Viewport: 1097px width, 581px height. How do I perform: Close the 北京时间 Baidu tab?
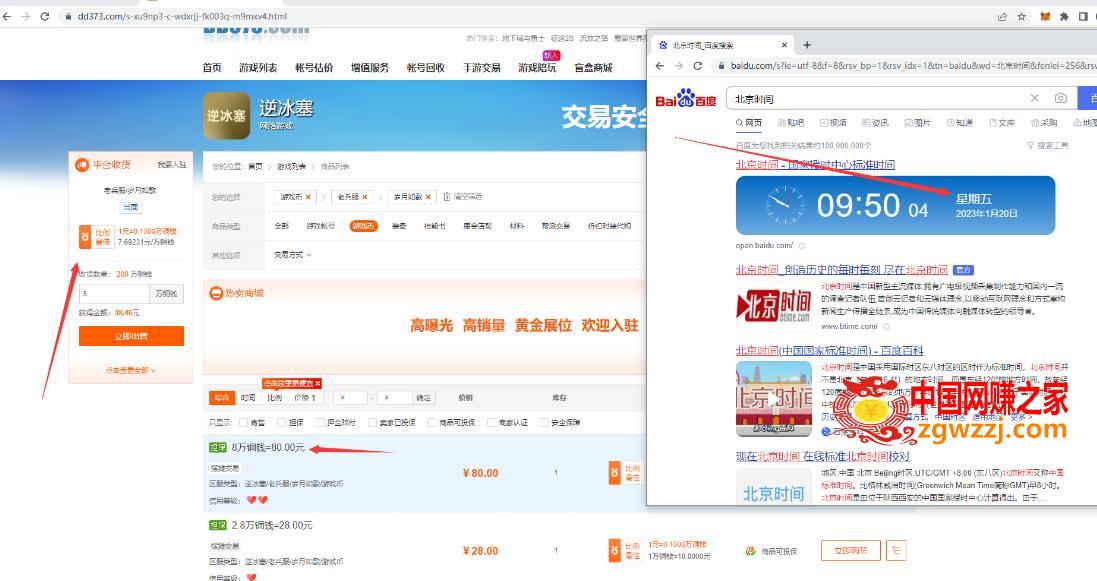coord(784,45)
